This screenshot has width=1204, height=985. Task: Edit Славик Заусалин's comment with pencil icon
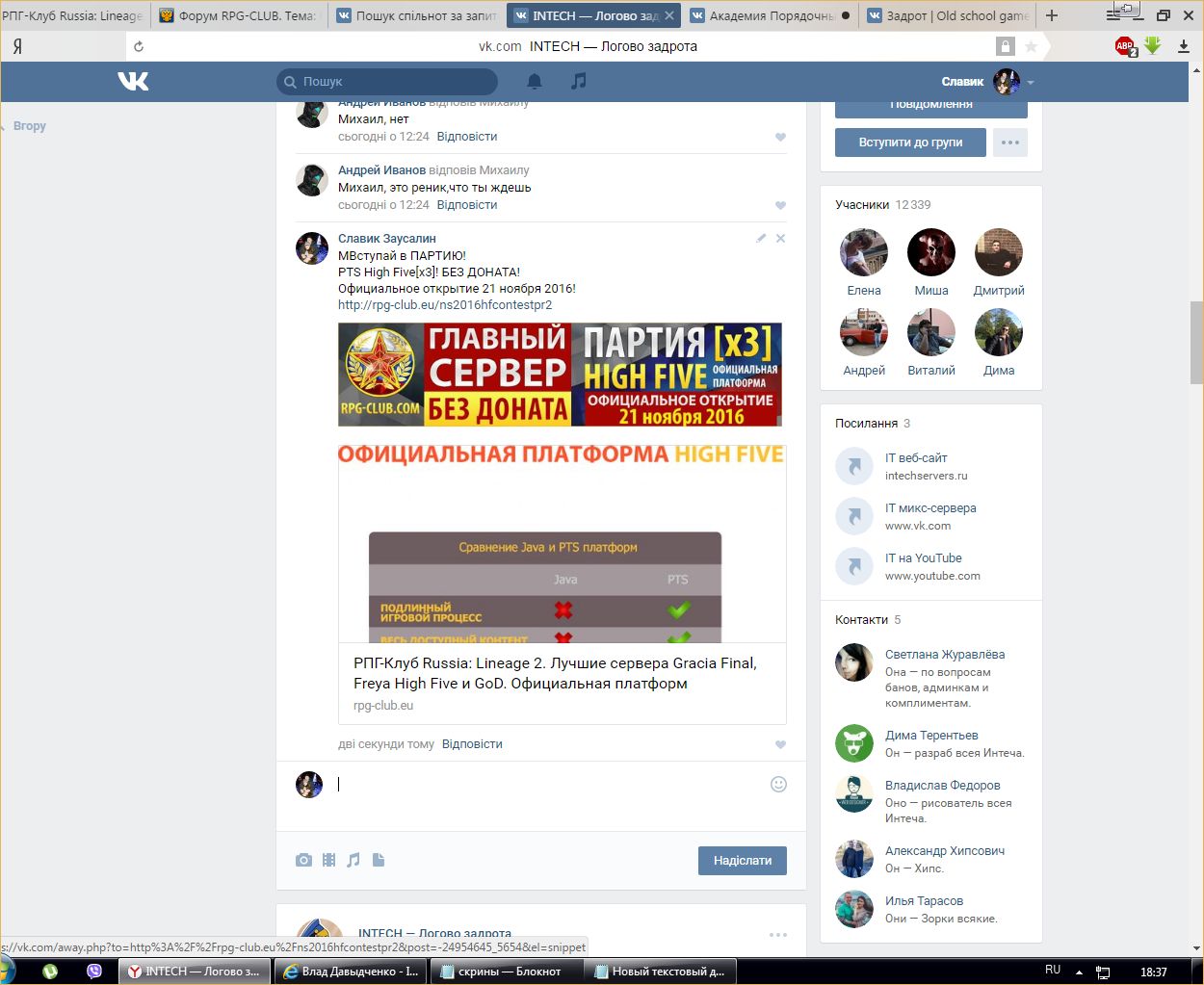click(761, 238)
